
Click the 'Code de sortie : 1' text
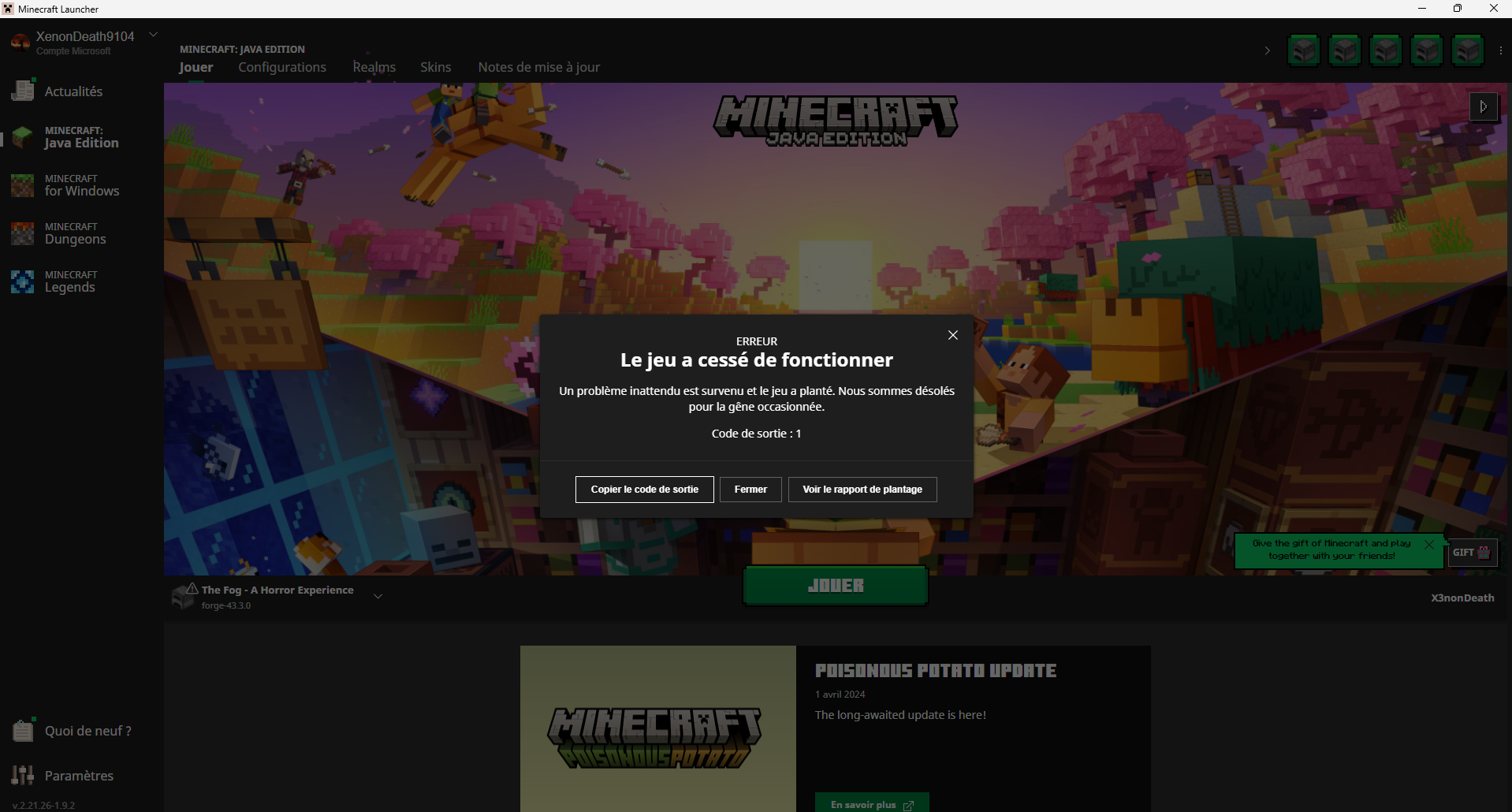click(x=756, y=434)
